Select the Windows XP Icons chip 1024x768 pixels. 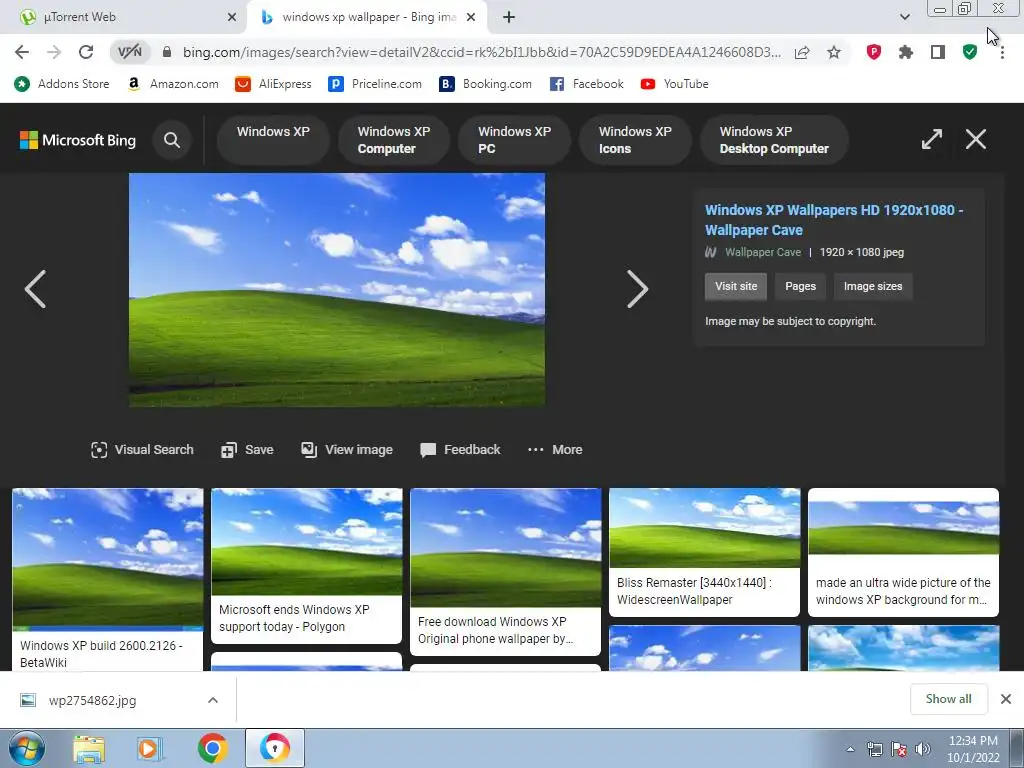pos(635,140)
